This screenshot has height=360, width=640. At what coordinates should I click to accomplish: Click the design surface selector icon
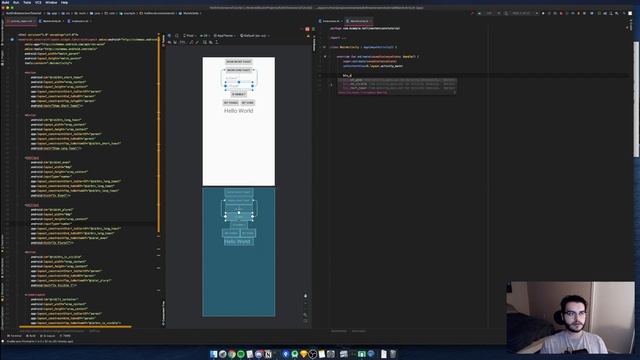[169, 36]
